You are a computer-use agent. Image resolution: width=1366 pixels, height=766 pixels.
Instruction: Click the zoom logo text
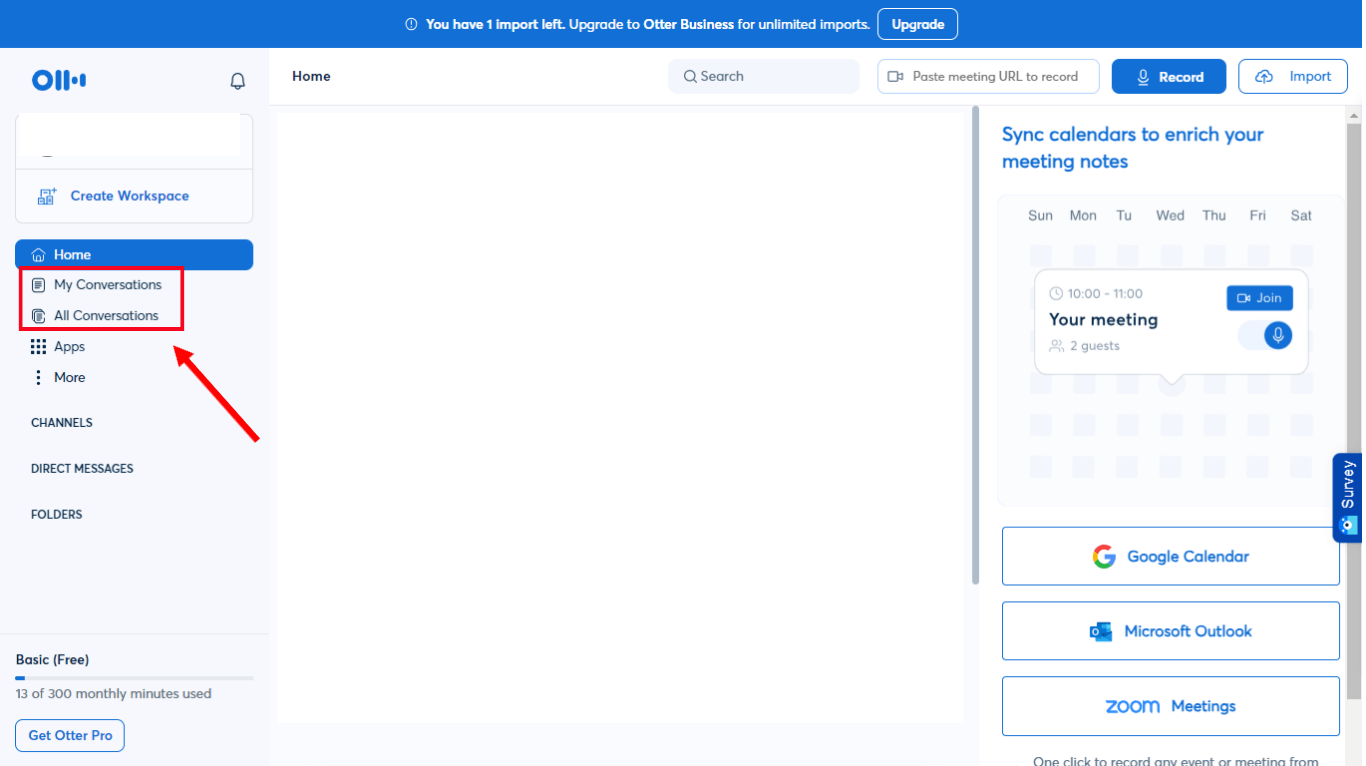coord(1132,706)
